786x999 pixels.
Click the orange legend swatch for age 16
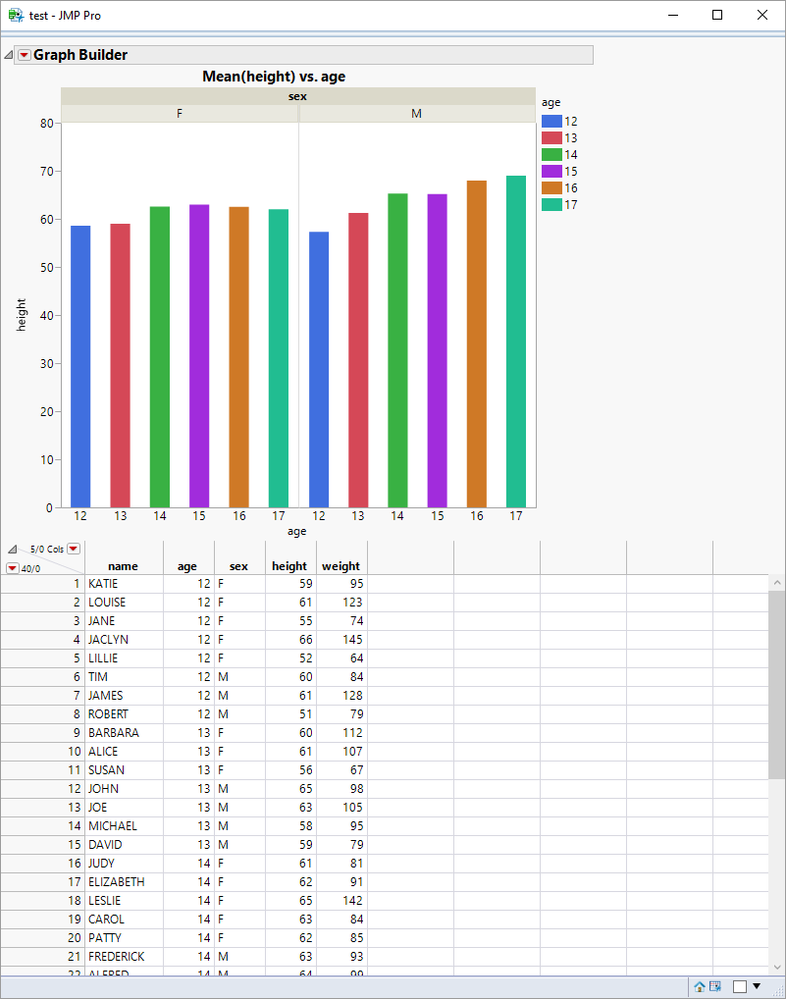click(552, 188)
